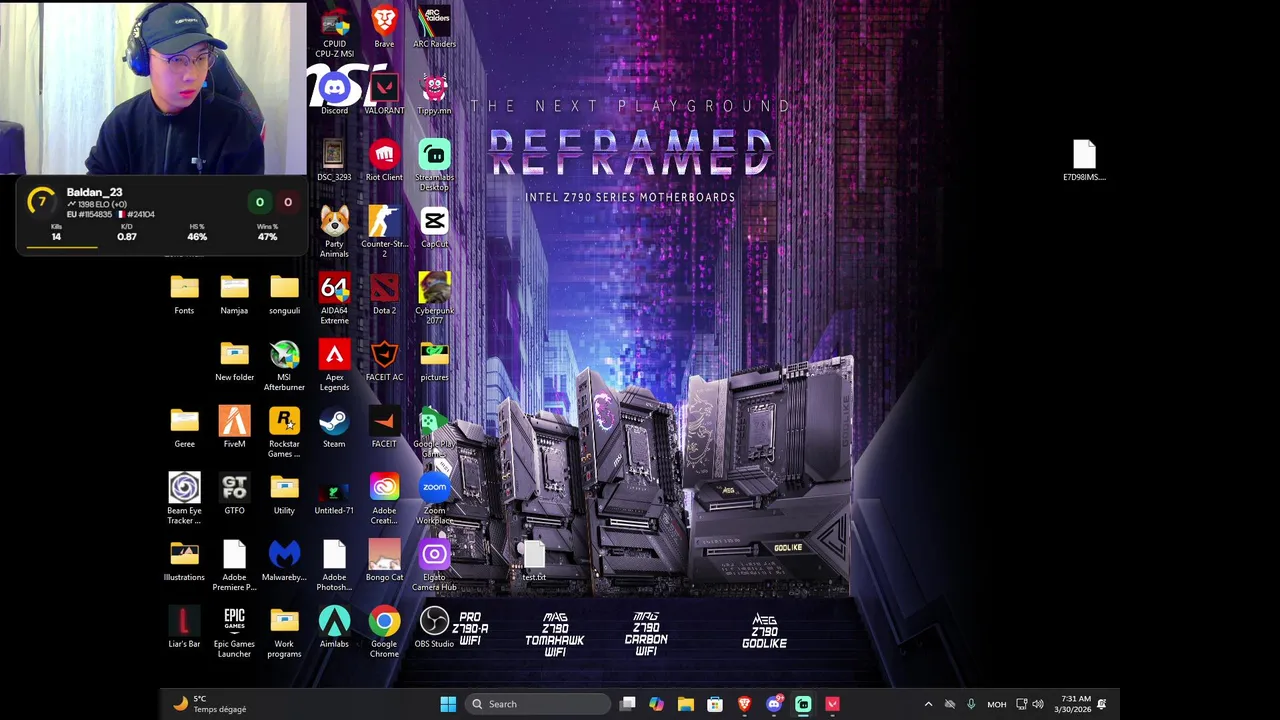Launch Steam from the desktop

click(334, 428)
